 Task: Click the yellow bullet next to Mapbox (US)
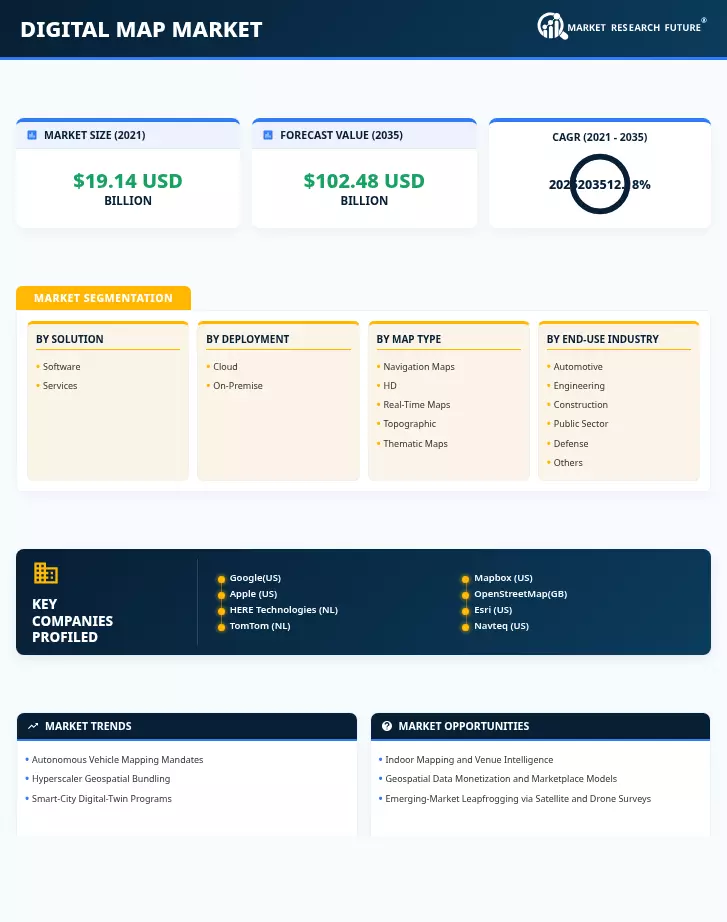[465, 579]
